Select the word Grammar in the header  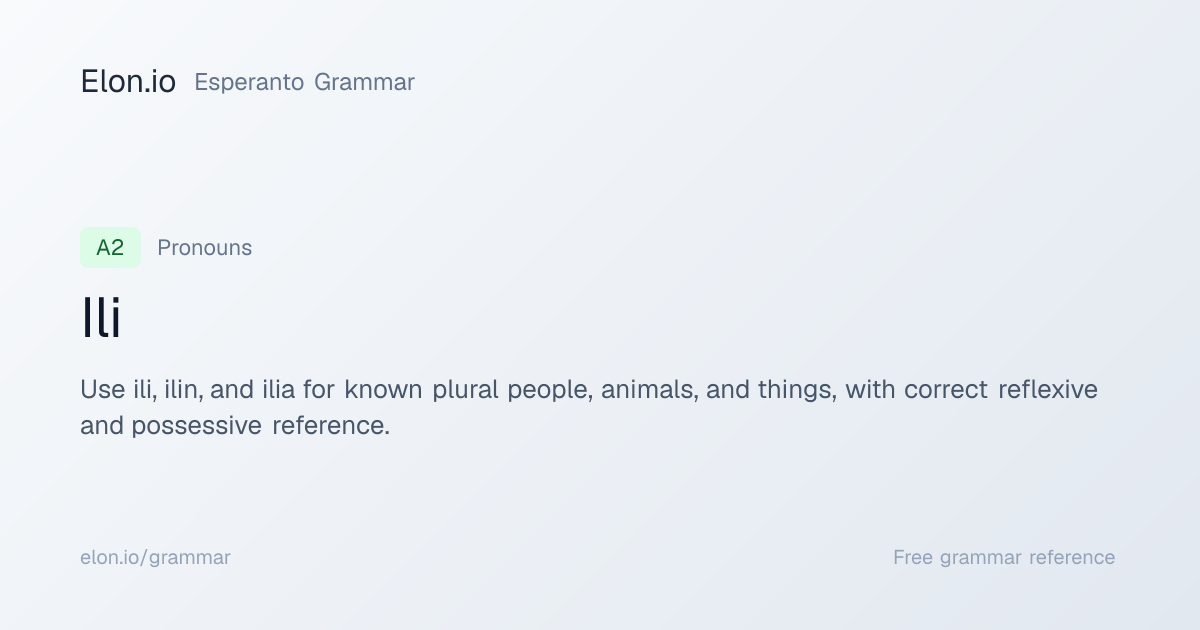[x=364, y=82]
